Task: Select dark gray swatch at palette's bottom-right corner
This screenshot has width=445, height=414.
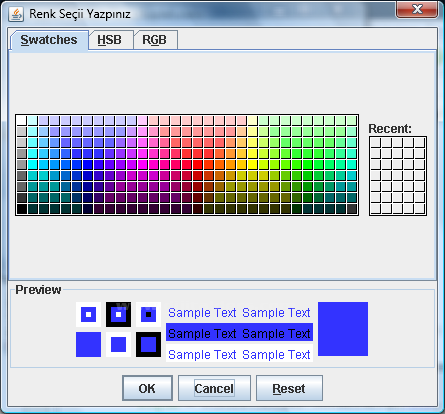Action: (352, 209)
